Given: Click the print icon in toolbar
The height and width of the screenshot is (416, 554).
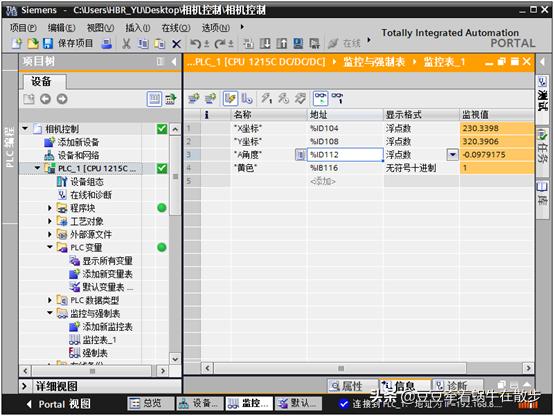Looking at the screenshot, I should (x=106, y=43).
